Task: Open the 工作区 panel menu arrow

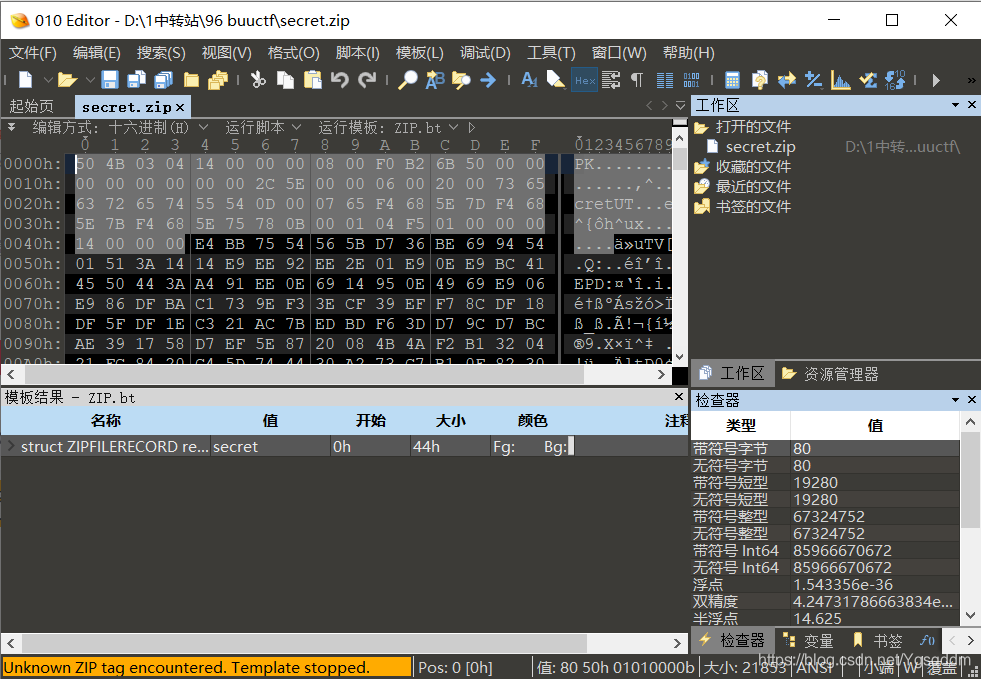Action: pos(955,105)
